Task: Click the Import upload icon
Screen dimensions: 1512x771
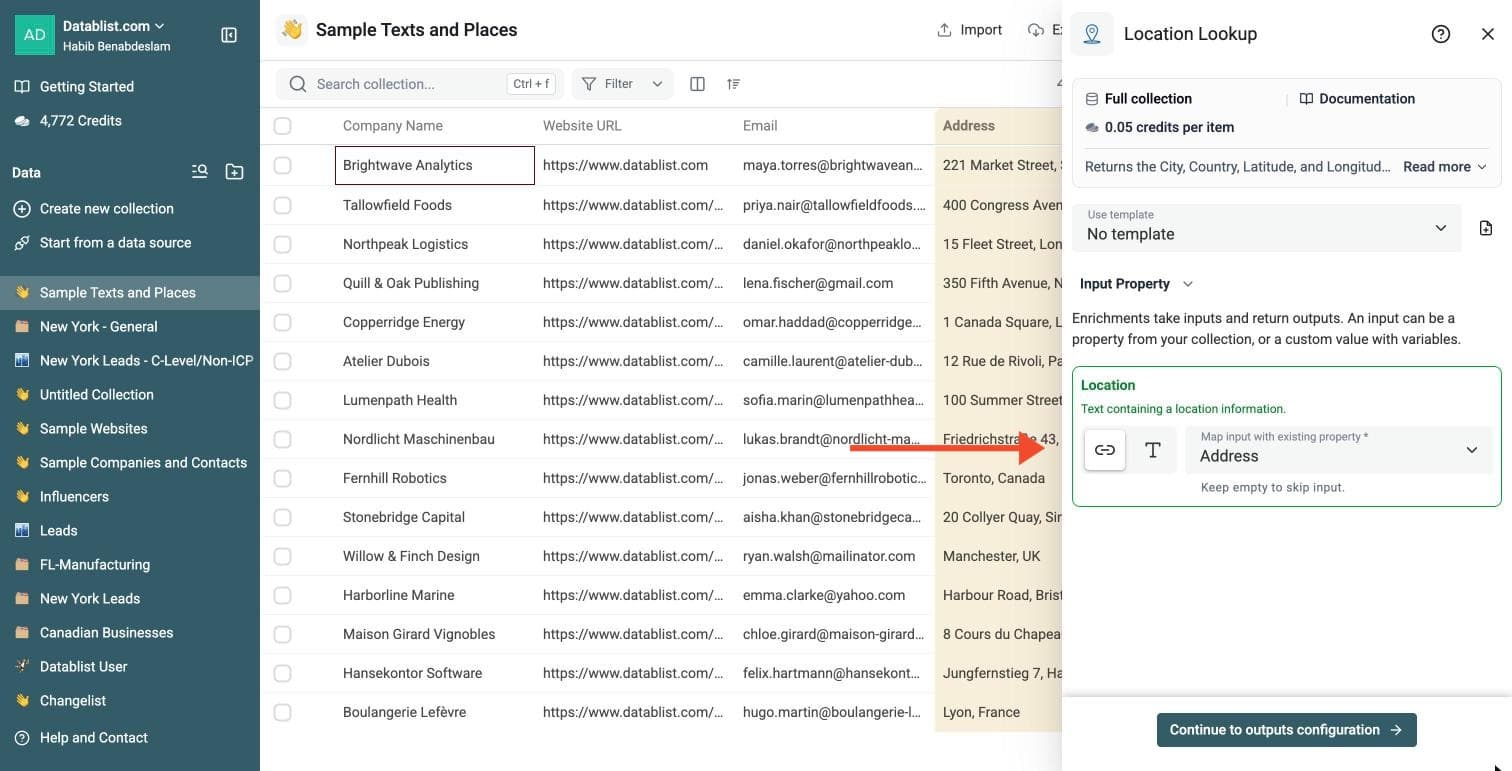Action: 944,30
